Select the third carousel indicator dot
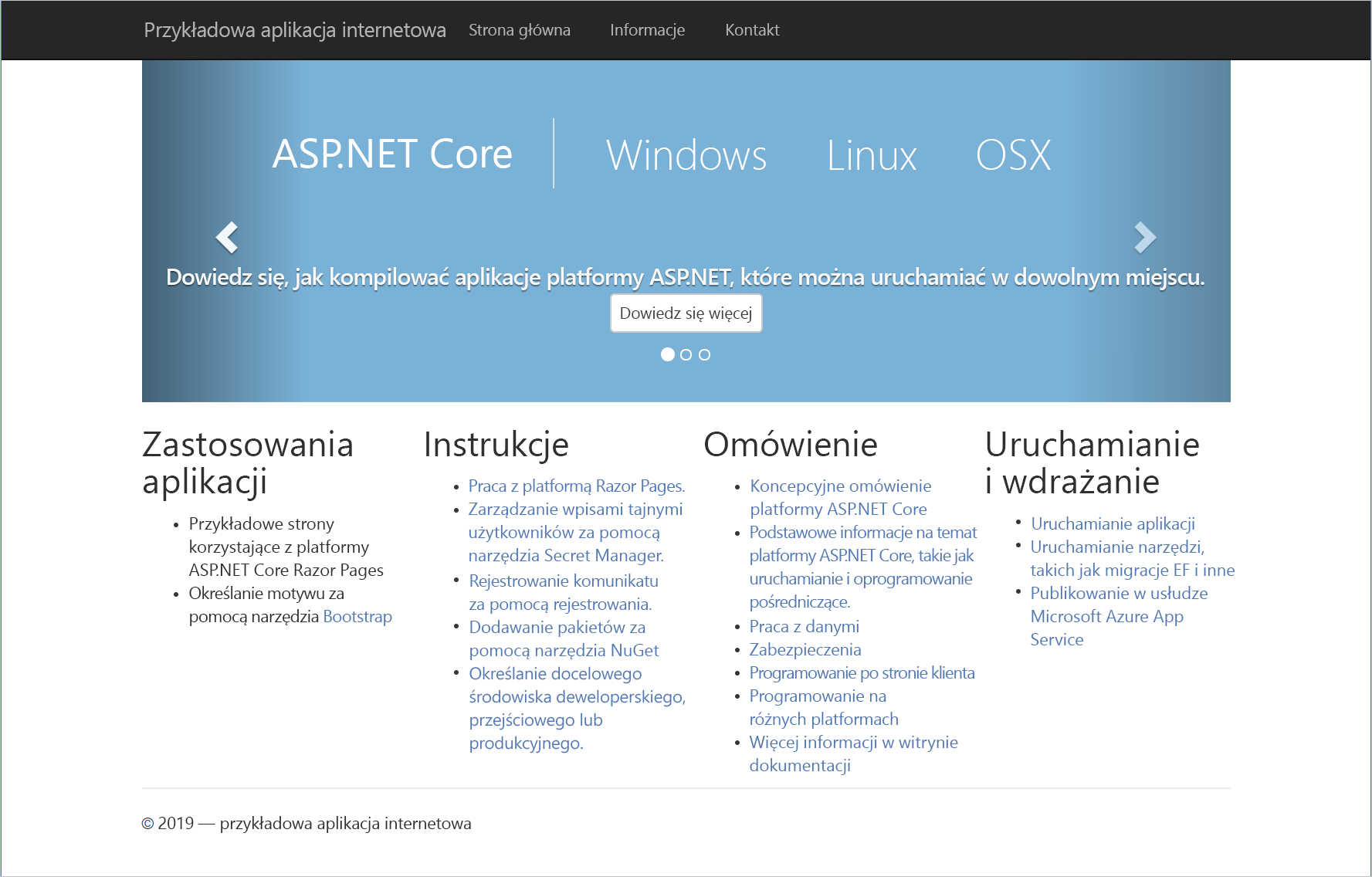The height and width of the screenshot is (877, 1372). tap(705, 354)
